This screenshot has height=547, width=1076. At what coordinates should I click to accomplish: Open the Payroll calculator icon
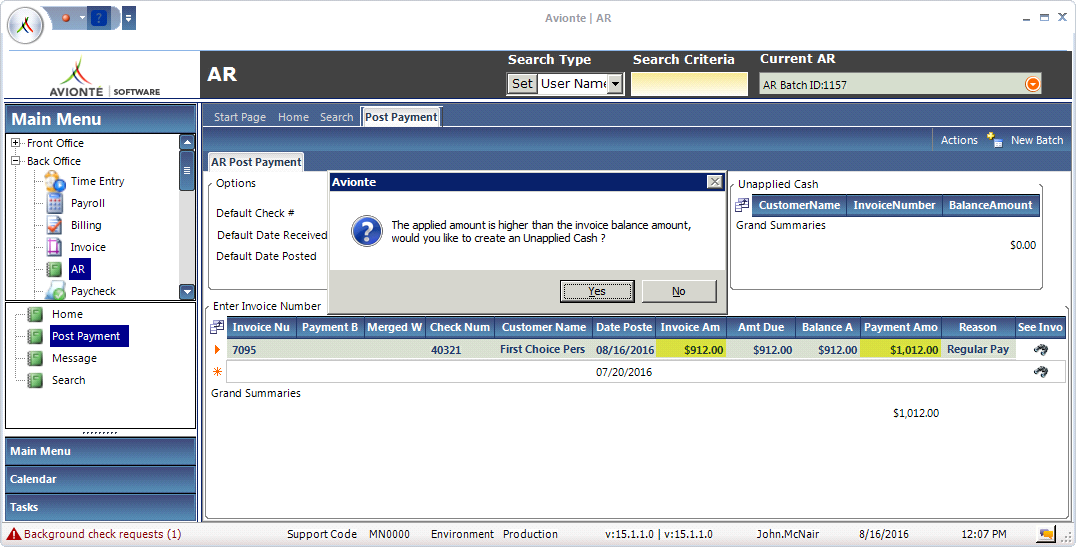(55, 203)
